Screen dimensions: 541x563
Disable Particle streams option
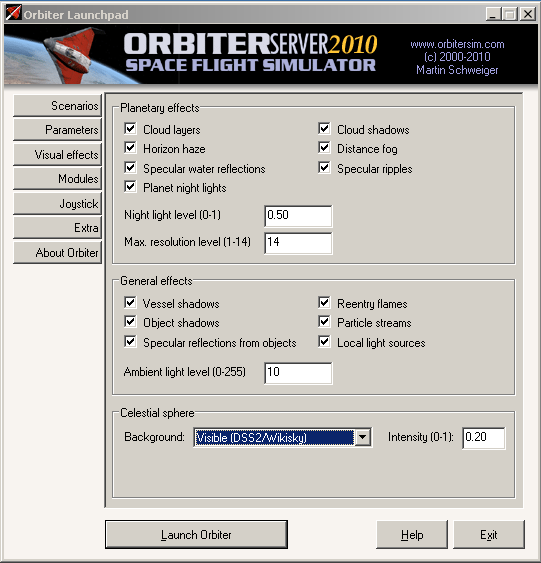[x=324, y=322]
